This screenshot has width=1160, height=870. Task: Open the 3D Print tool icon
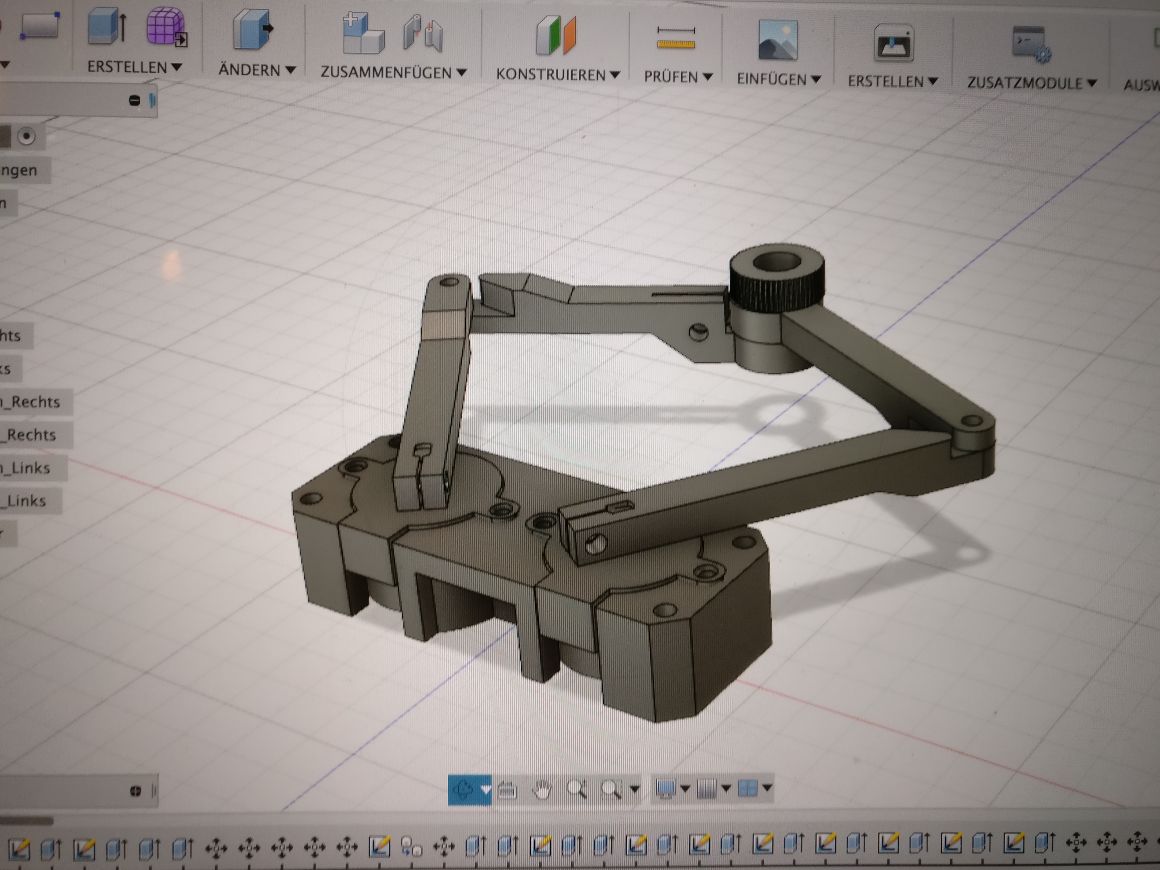point(893,42)
